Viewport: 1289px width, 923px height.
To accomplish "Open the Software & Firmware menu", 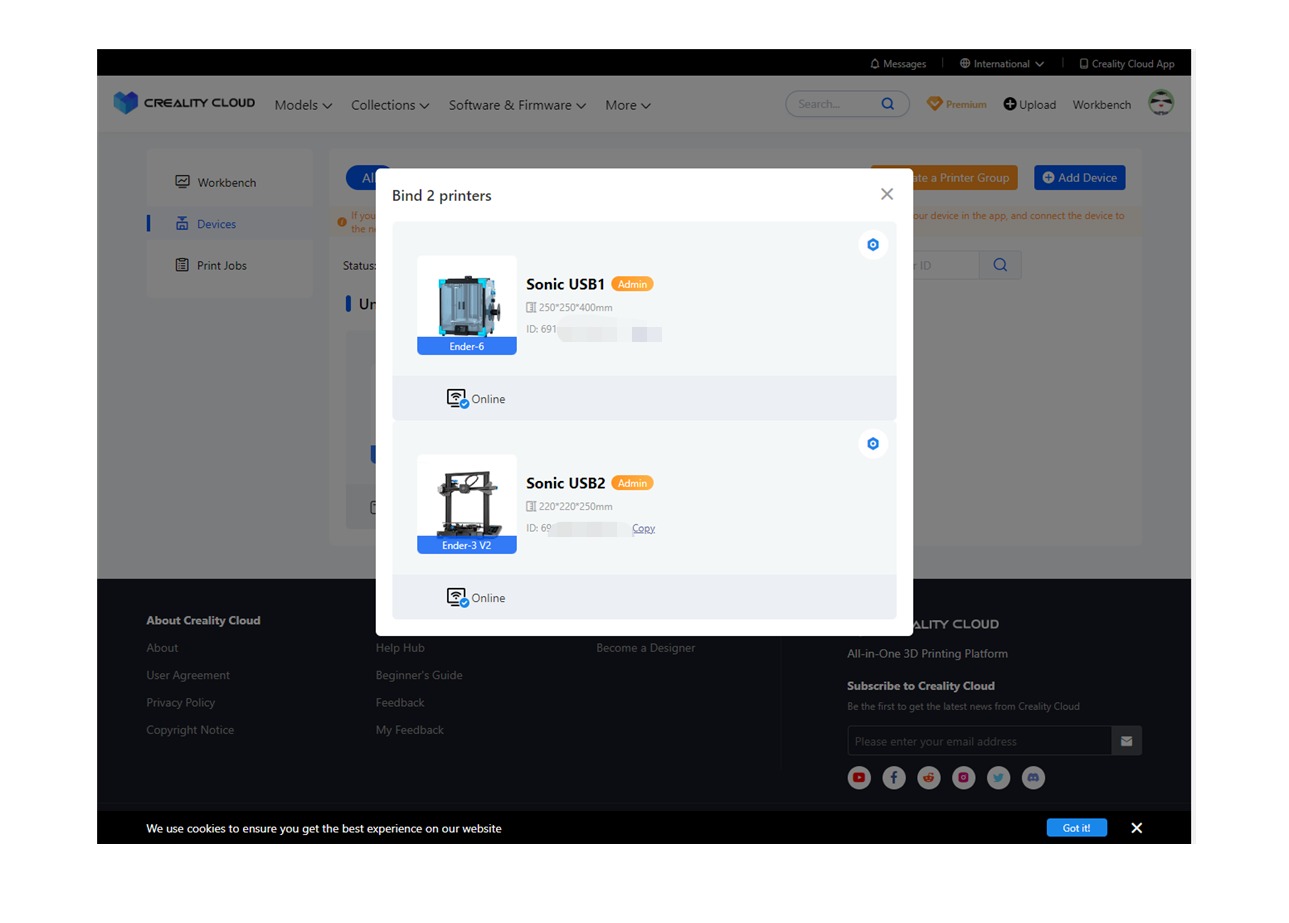I will (517, 105).
